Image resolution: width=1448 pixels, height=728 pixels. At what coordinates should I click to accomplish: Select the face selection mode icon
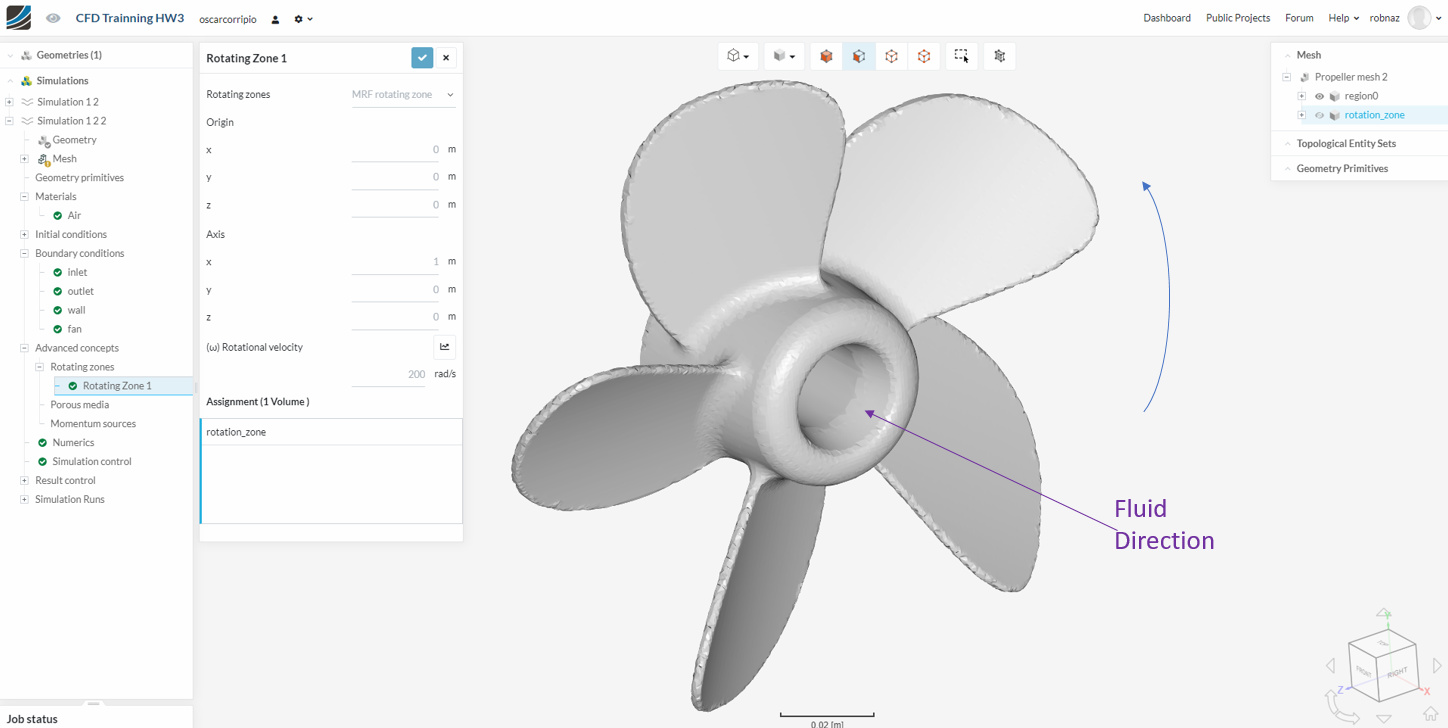coord(859,56)
